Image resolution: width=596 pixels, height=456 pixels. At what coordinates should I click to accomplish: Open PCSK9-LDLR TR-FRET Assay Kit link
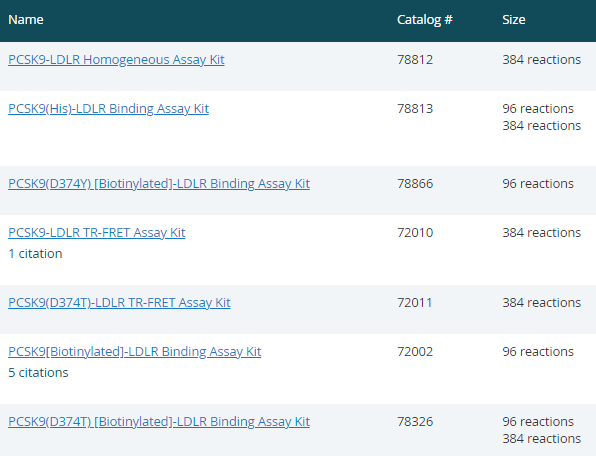point(97,233)
